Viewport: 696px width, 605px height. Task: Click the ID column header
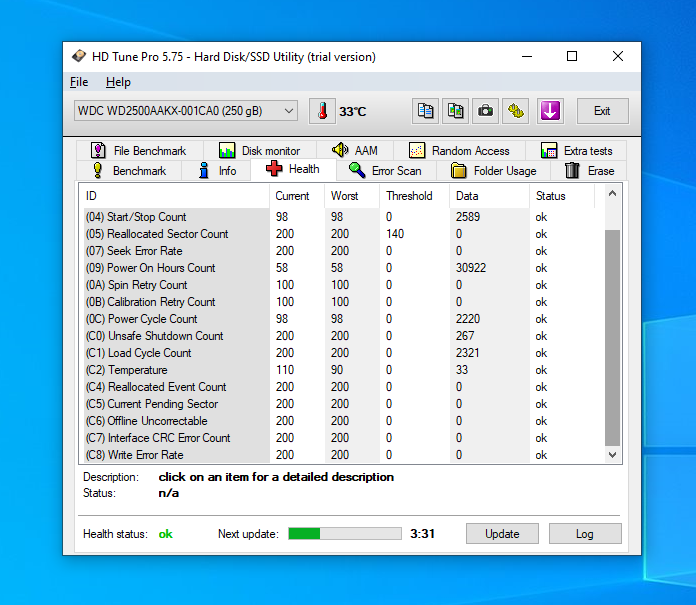point(174,196)
